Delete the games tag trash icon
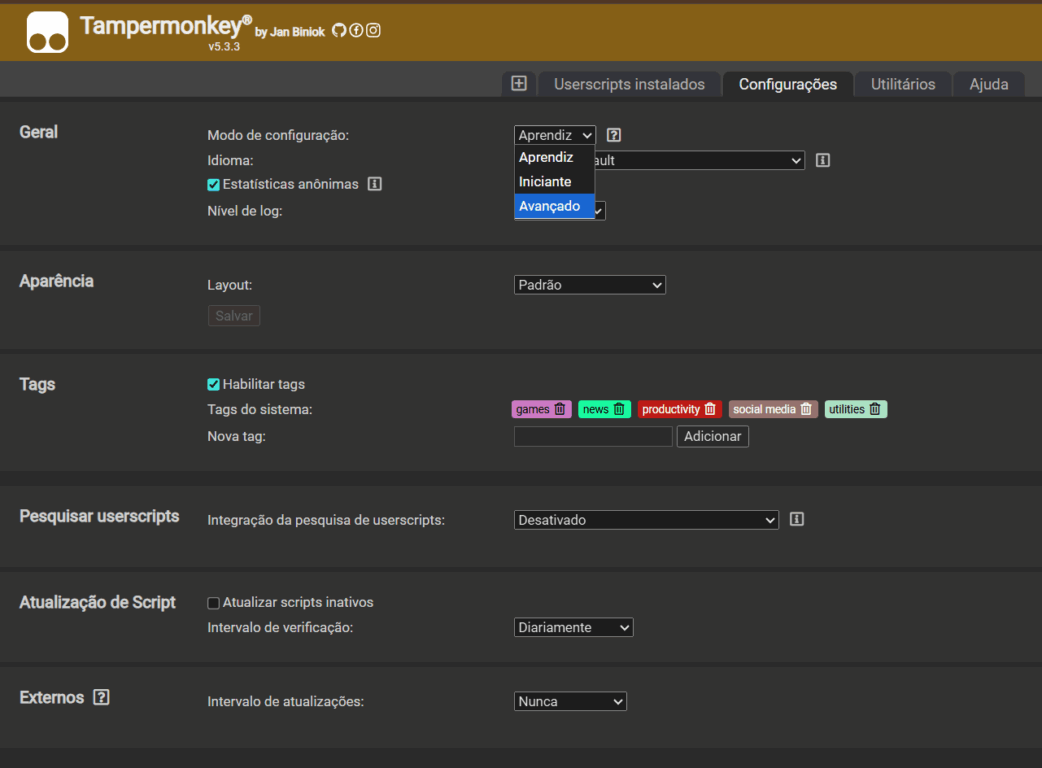 point(560,409)
